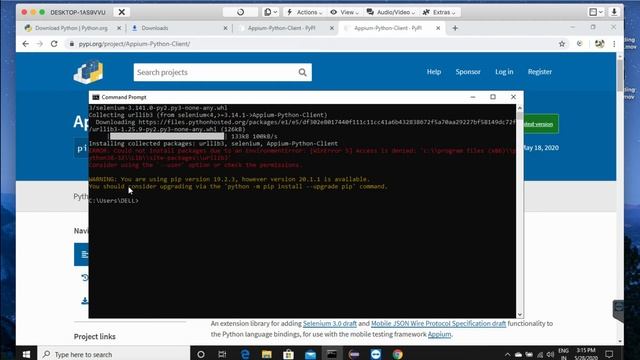Open File Explorer from taskbar

267,354
